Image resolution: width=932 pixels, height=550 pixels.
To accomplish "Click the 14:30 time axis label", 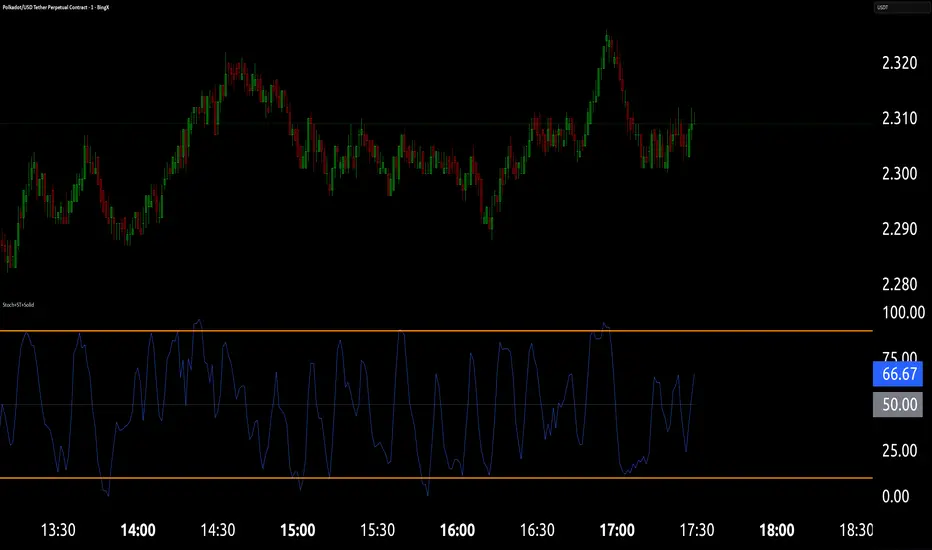I will click(x=218, y=530).
